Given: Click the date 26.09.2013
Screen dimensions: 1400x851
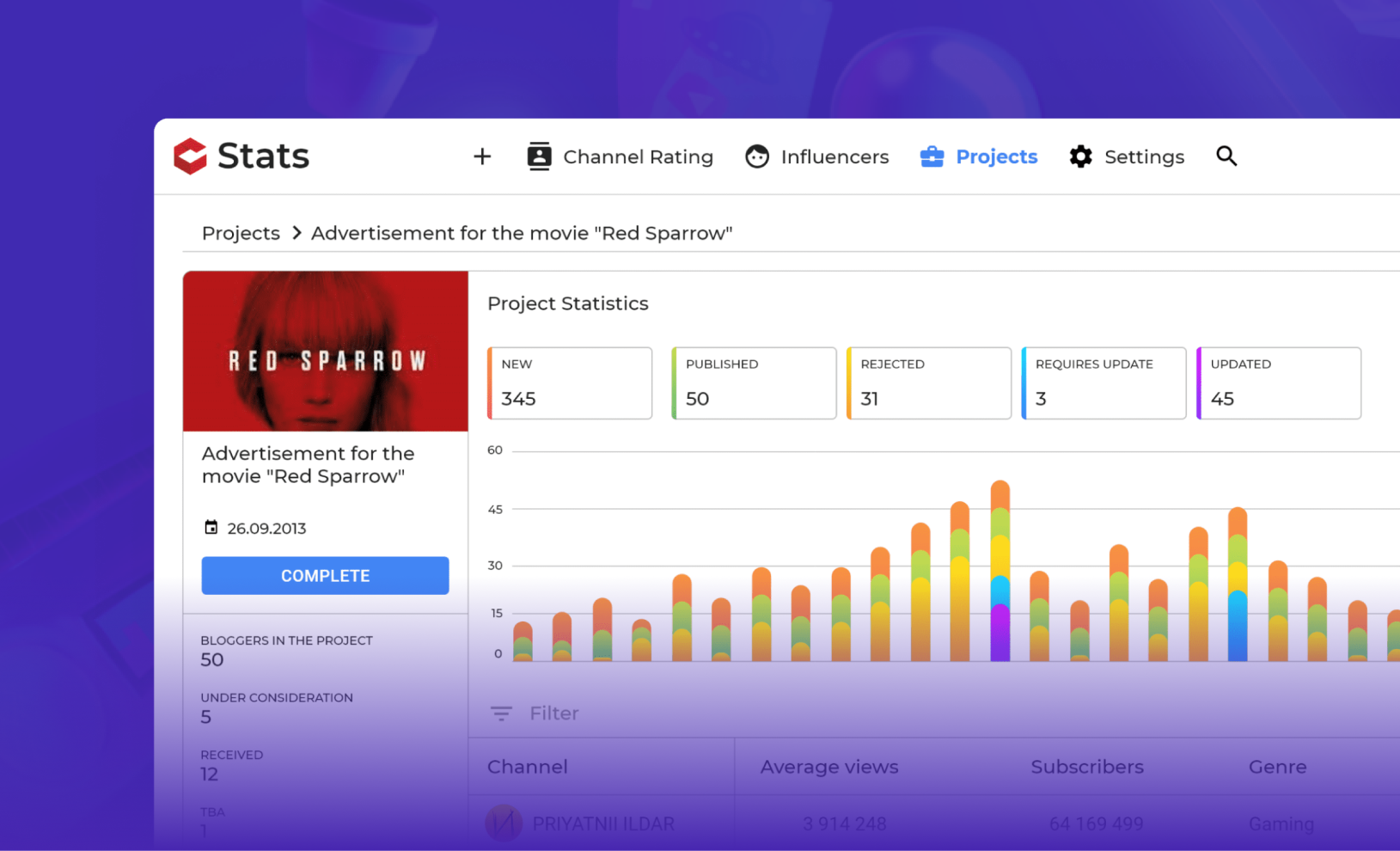Looking at the screenshot, I should tap(266, 528).
